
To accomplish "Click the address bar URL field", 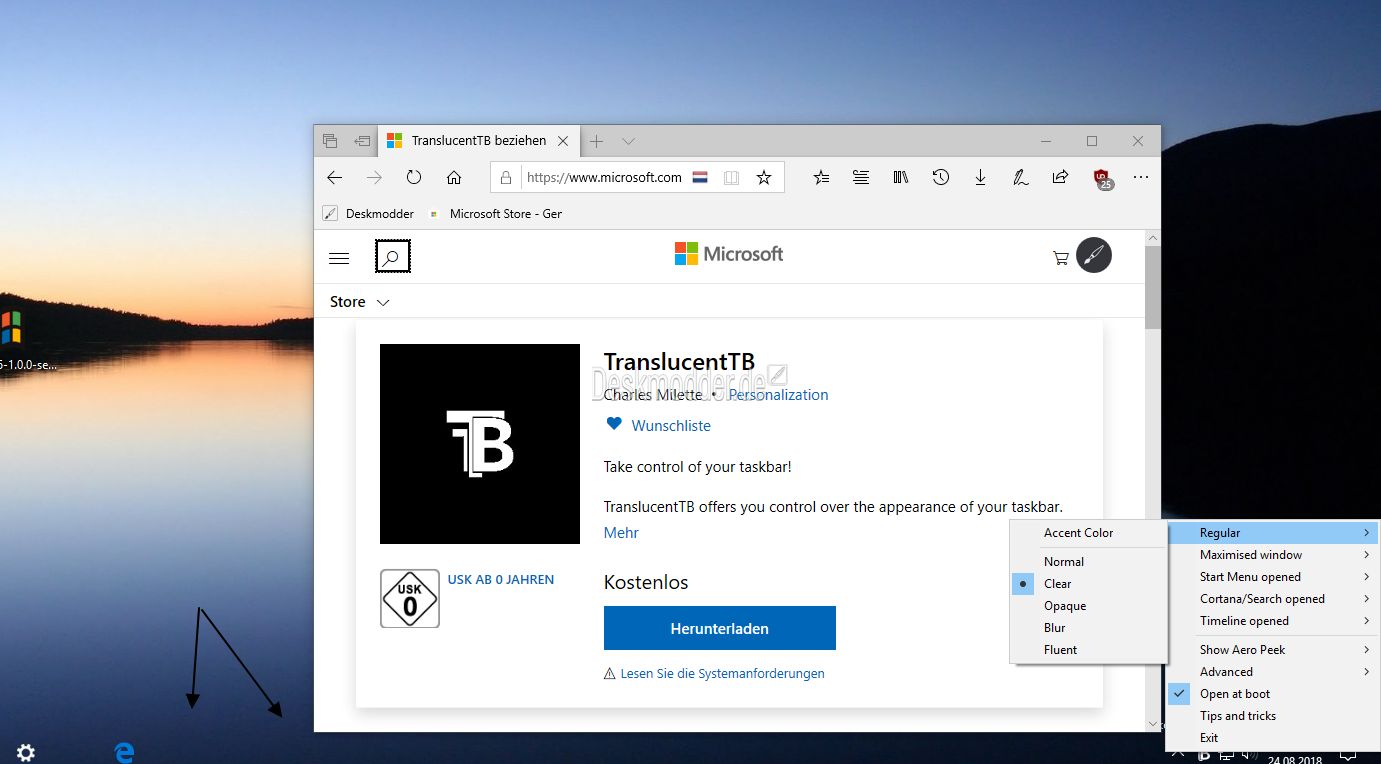I will pos(604,177).
